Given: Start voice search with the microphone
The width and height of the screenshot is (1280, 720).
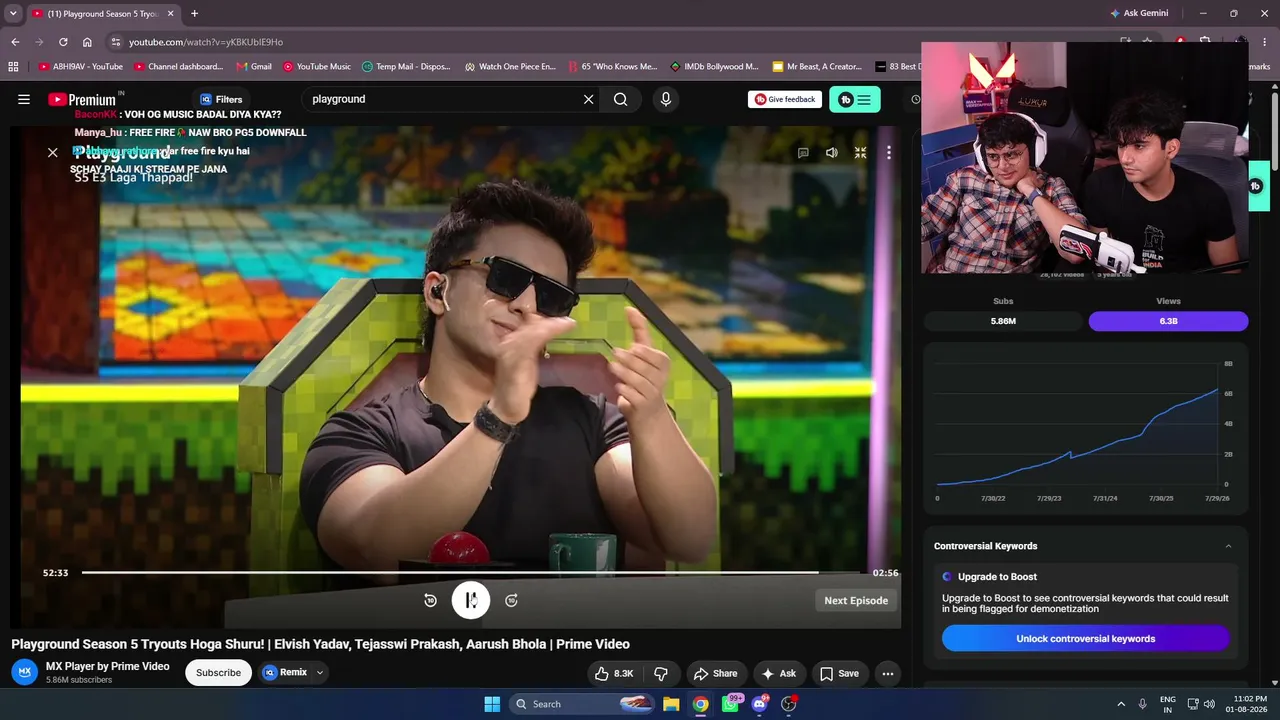Looking at the screenshot, I should (666, 99).
